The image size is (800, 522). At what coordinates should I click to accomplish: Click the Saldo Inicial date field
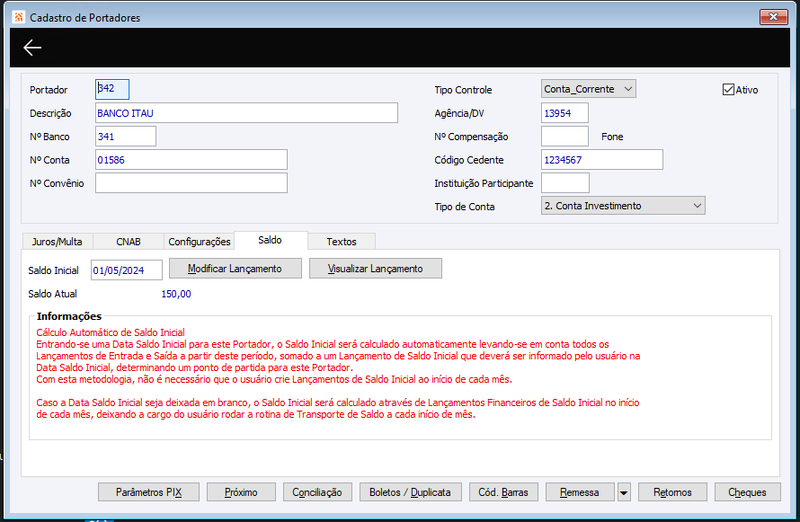tap(127, 270)
